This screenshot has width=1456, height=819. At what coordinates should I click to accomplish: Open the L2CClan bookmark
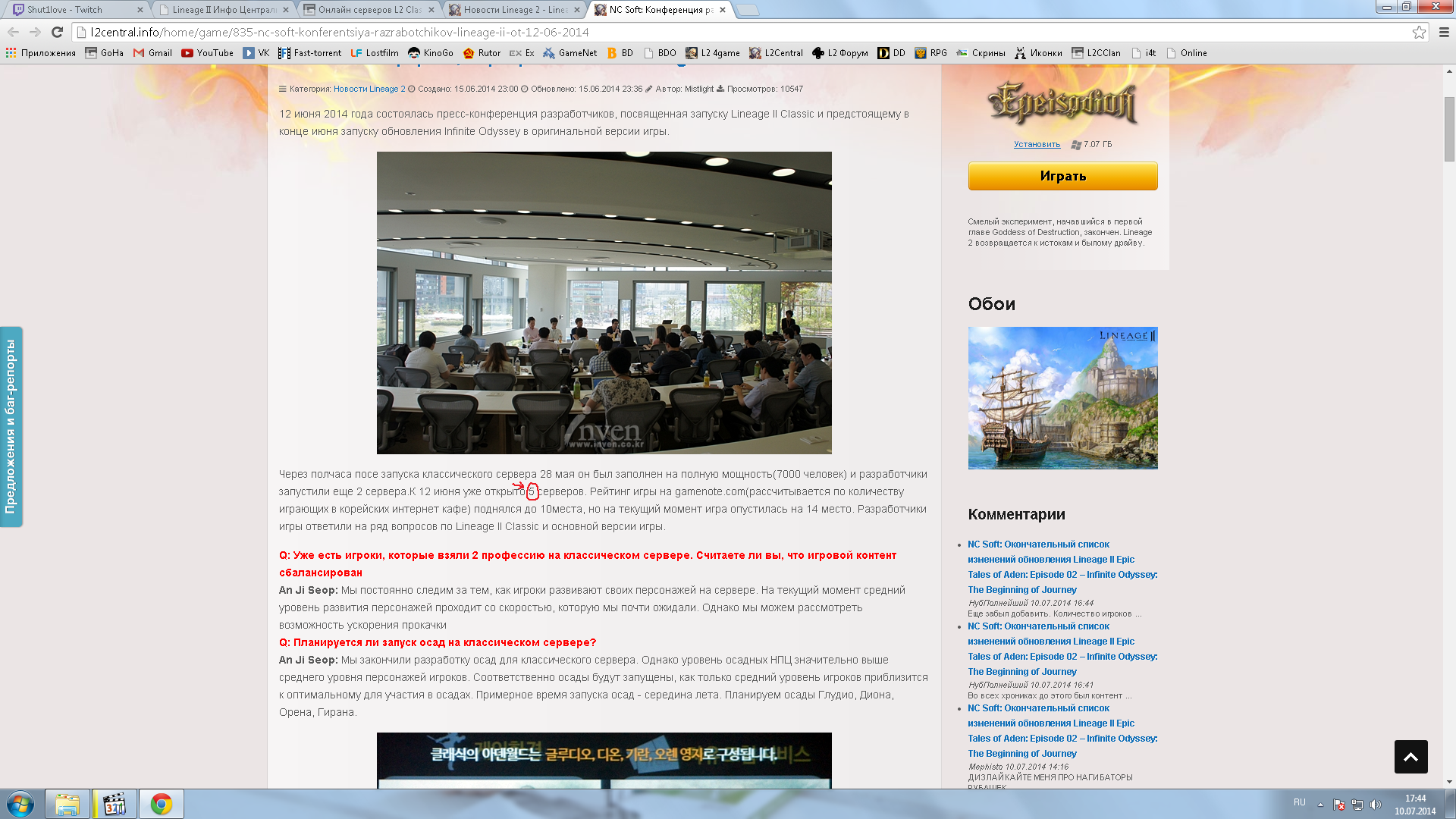coord(1096,53)
